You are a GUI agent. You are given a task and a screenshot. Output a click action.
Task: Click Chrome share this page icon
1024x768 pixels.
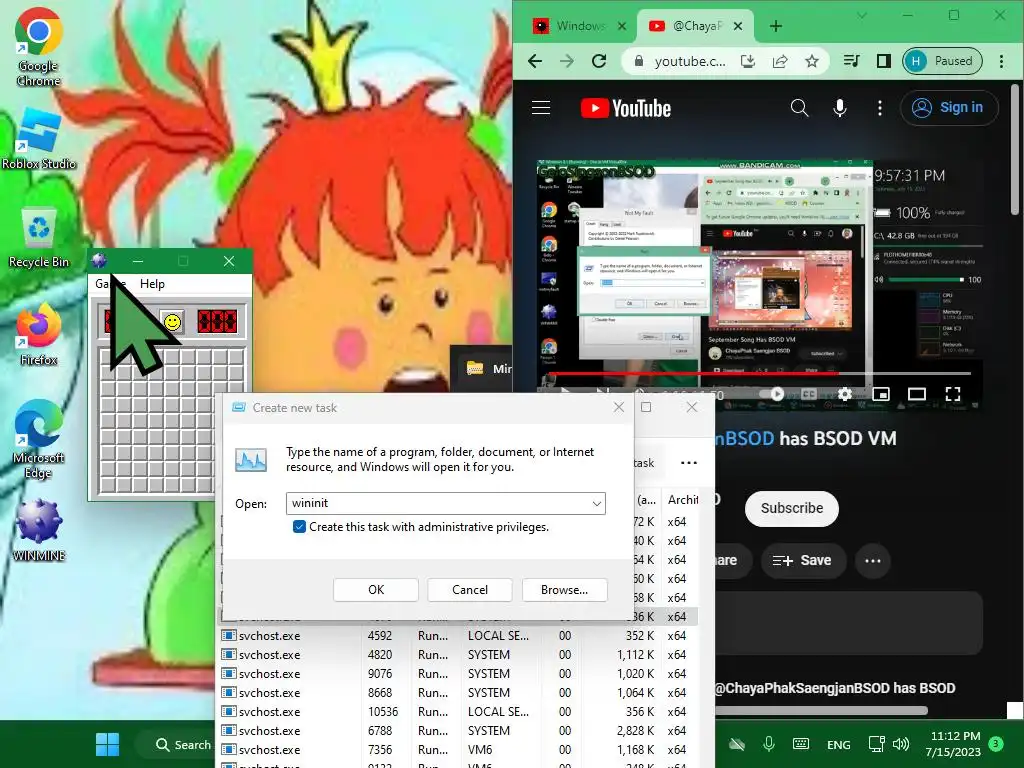pos(780,61)
